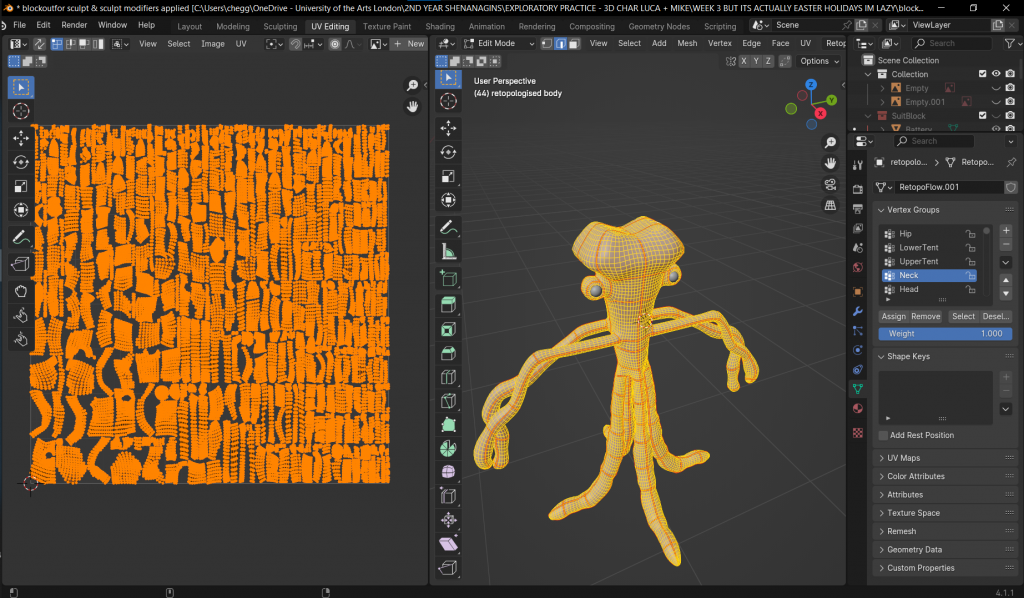Select the 2D Cursor tool in UV editor
The width and height of the screenshot is (1024, 598).
pos(21,111)
